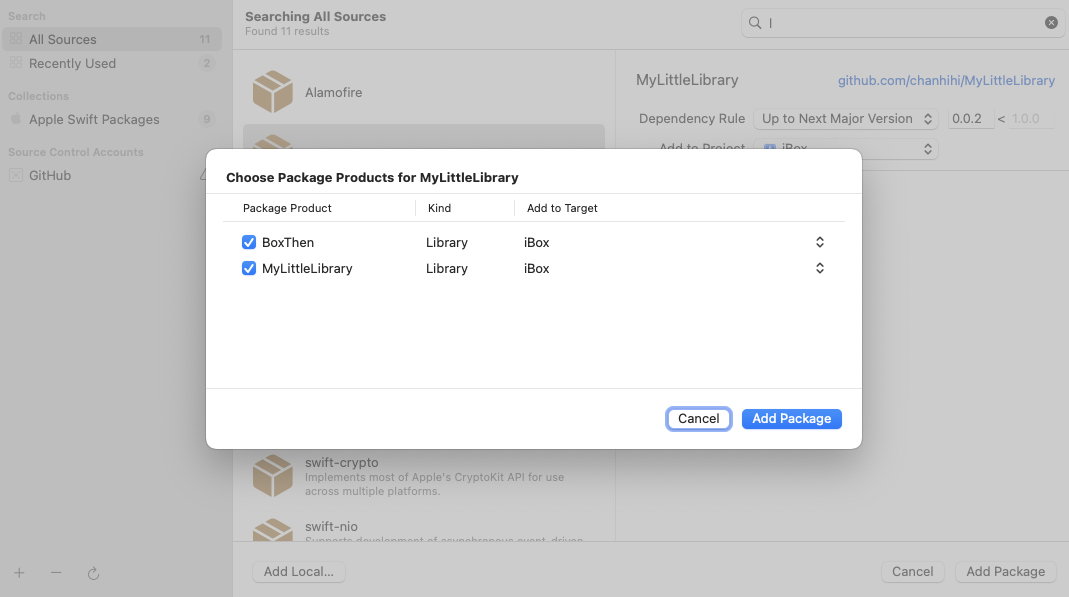Click the Apple logo icon beside Swift Packages
This screenshot has width=1069, height=597.
click(16, 119)
